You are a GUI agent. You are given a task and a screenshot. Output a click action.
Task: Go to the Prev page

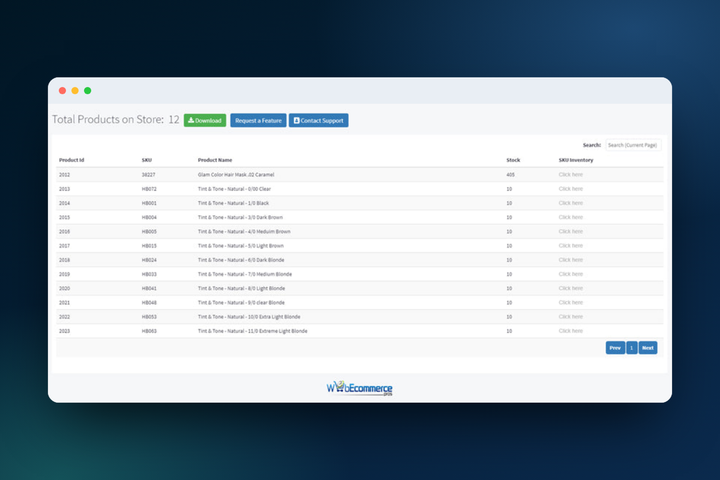tap(615, 348)
